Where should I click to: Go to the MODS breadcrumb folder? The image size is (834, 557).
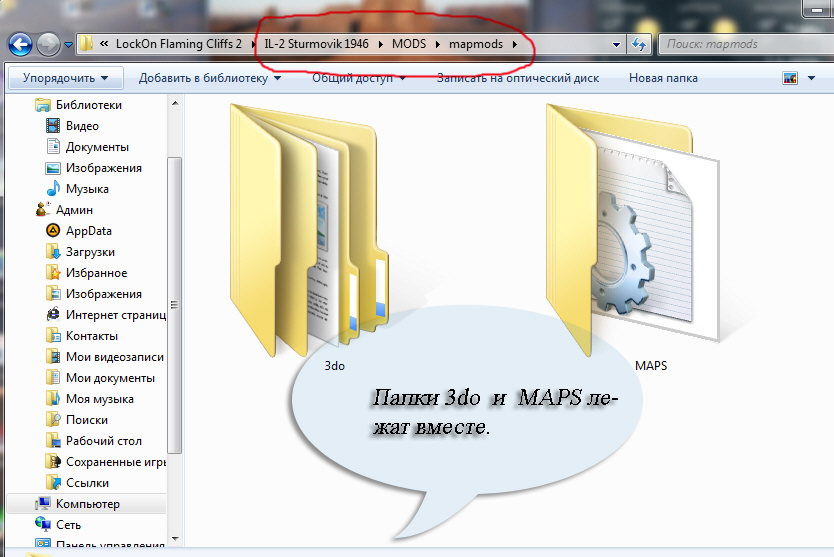(x=409, y=44)
